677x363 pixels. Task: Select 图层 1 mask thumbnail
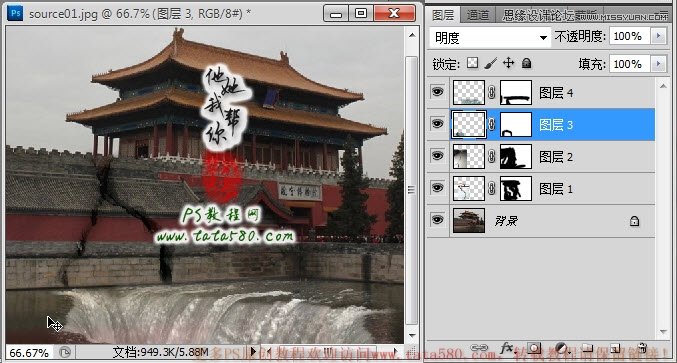[516, 188]
